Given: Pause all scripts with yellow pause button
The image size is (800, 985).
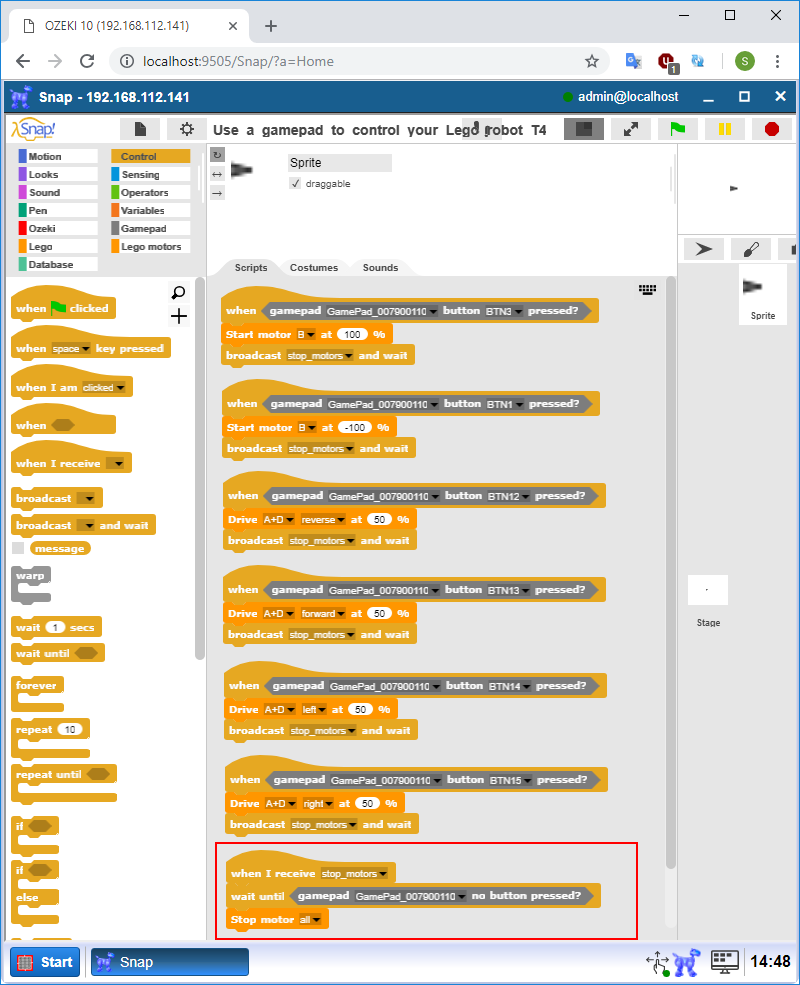Looking at the screenshot, I should coord(725,129).
